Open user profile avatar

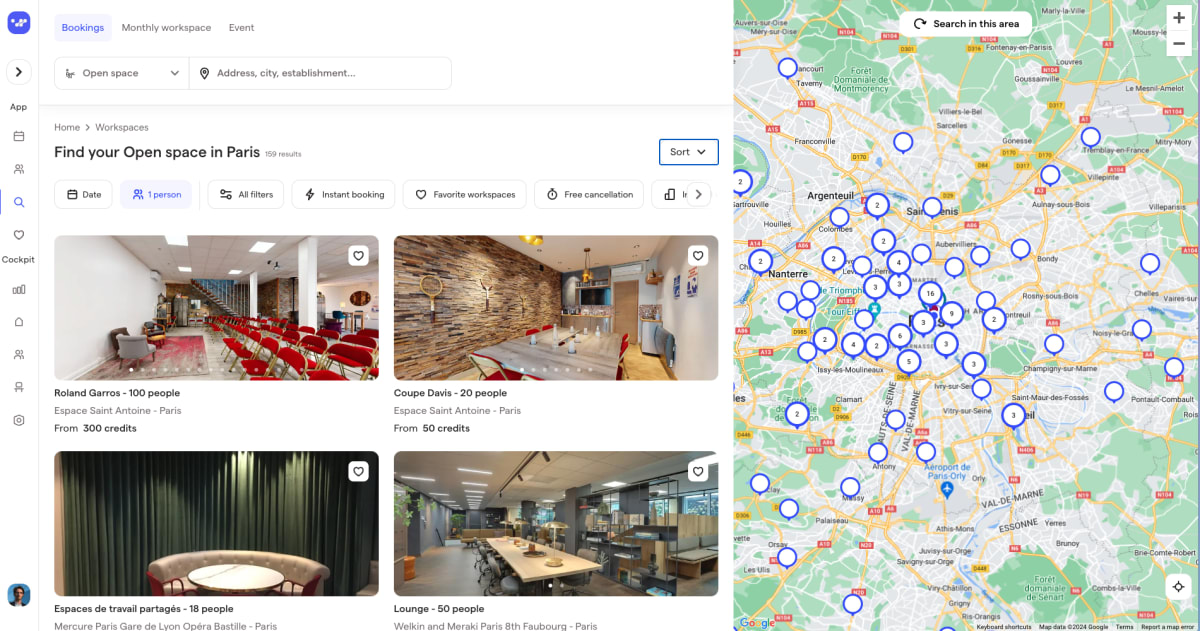coord(19,595)
